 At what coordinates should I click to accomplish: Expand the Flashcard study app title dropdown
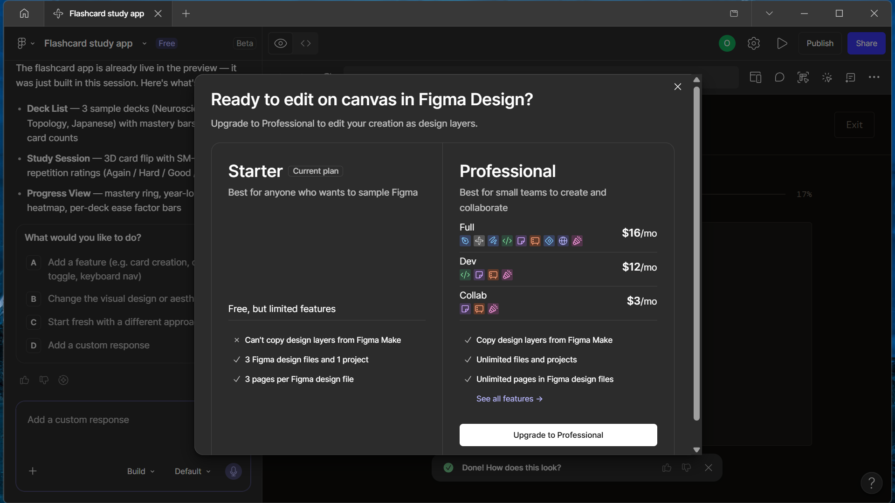(144, 43)
